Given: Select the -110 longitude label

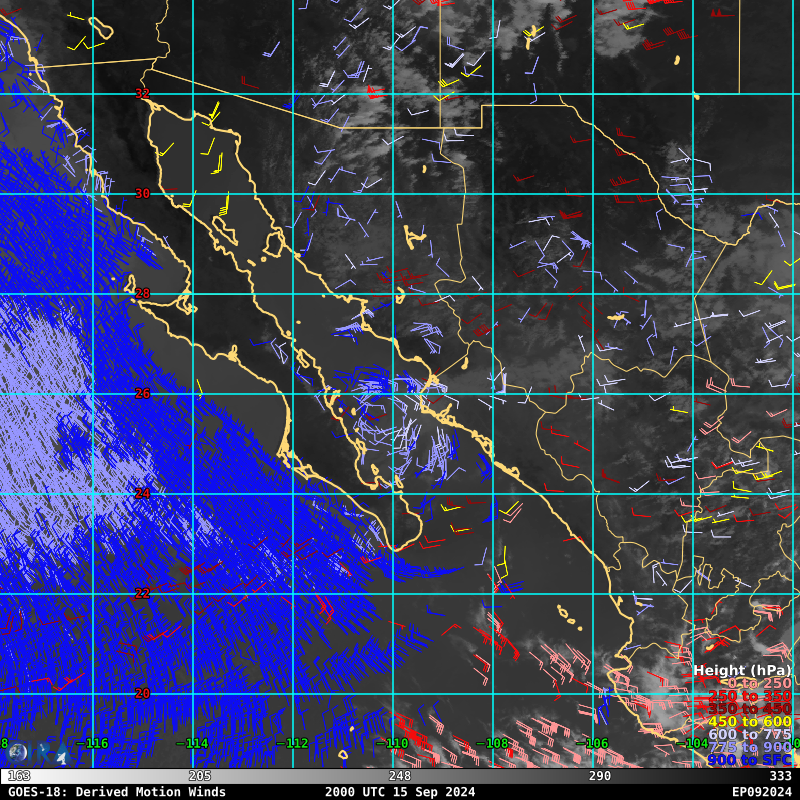Looking at the screenshot, I should click(x=392, y=743).
